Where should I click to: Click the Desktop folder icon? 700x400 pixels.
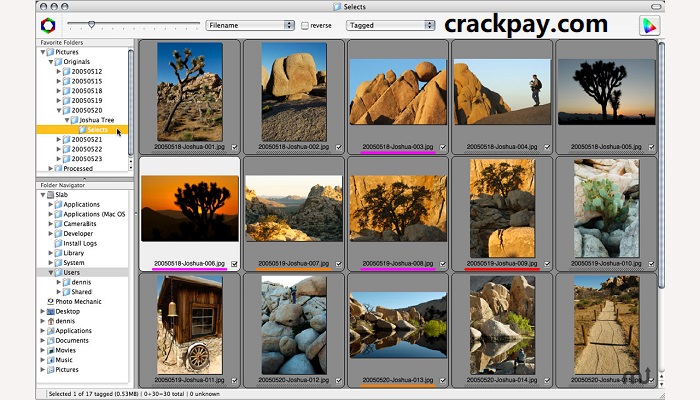pyautogui.click(x=50, y=311)
